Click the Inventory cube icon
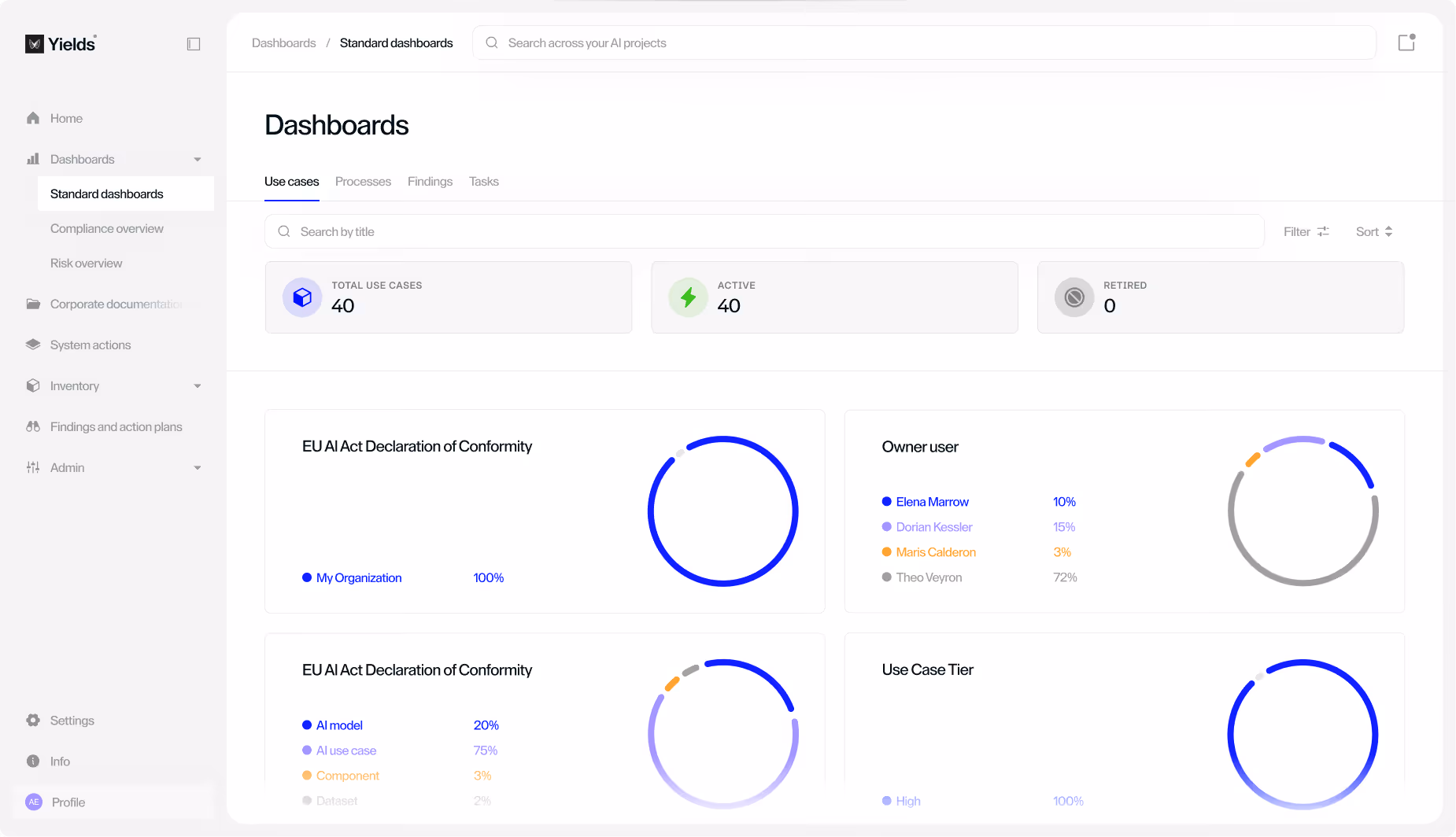The width and height of the screenshot is (1456, 837). coord(33,385)
